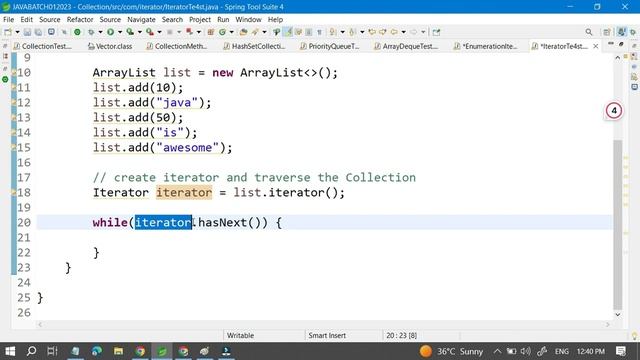Toggle Mark Occurrences highlighter icon

[288, 32]
